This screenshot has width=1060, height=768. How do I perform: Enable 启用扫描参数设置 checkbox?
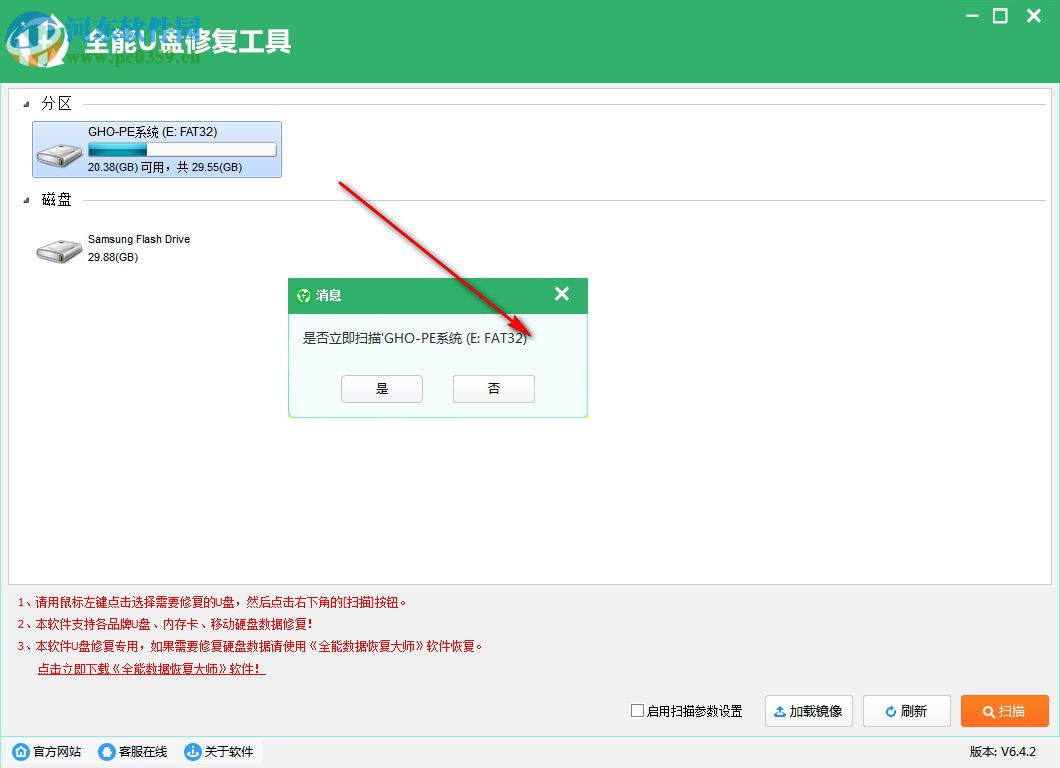click(636, 711)
